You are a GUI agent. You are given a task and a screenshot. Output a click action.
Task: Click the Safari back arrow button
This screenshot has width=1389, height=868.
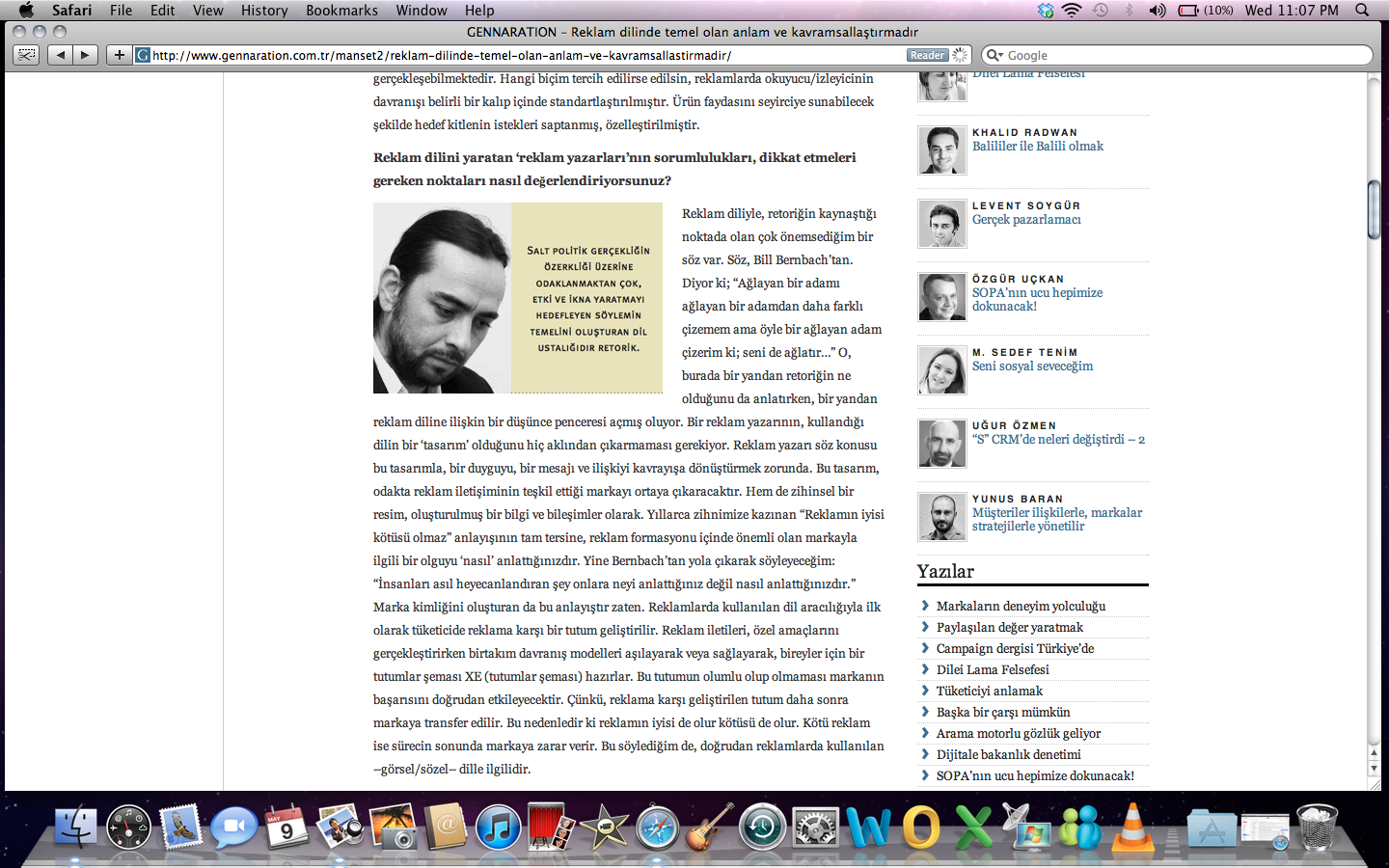61,55
